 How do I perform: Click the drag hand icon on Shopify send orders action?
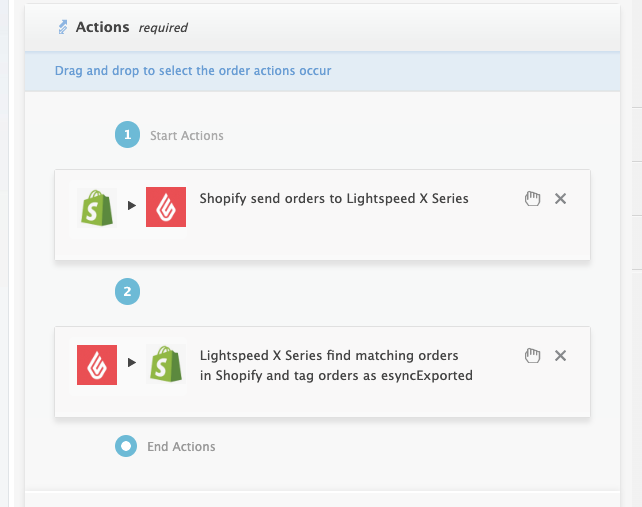(x=533, y=199)
